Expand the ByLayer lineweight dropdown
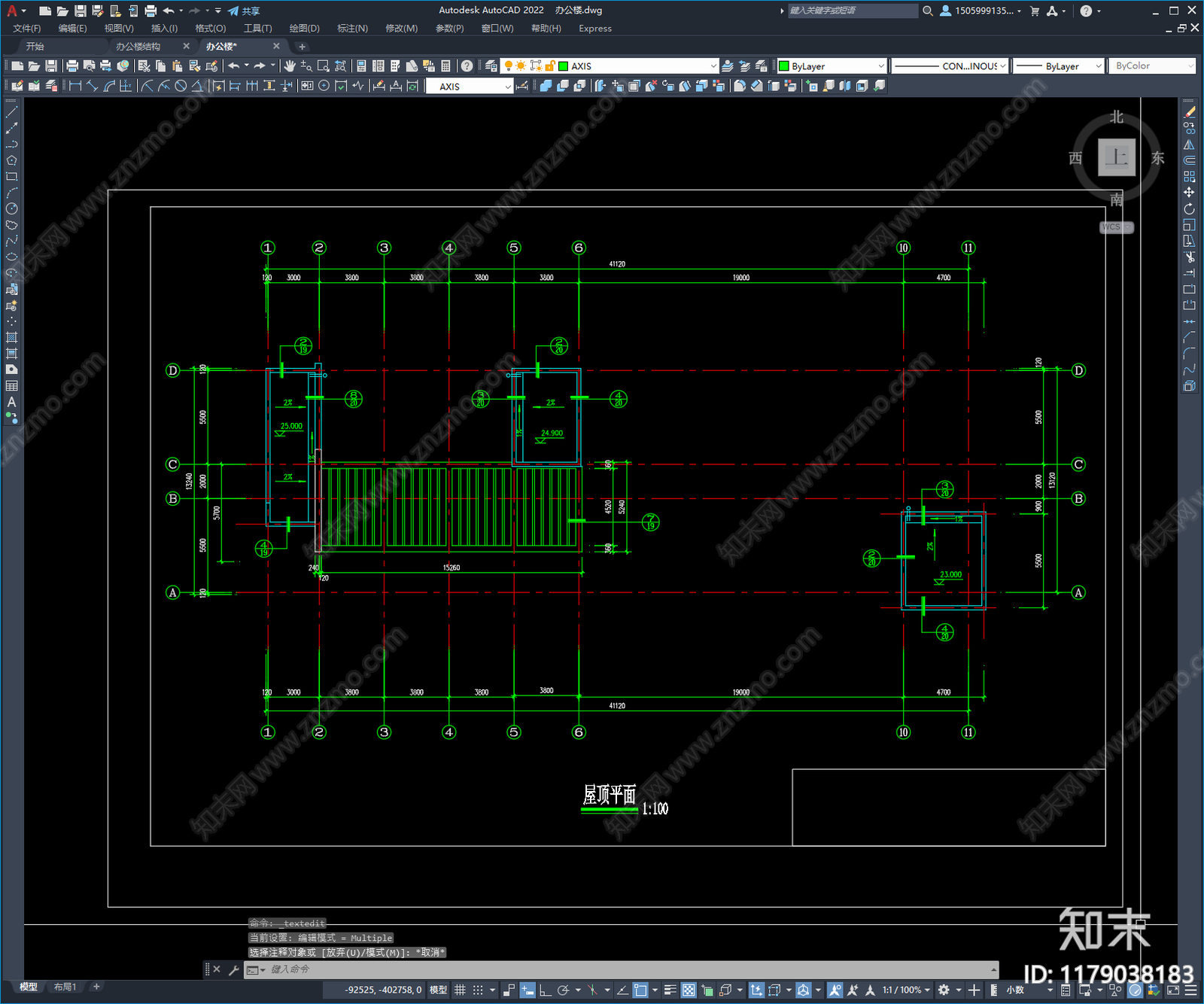This screenshot has width=1204, height=1004. (1058, 66)
